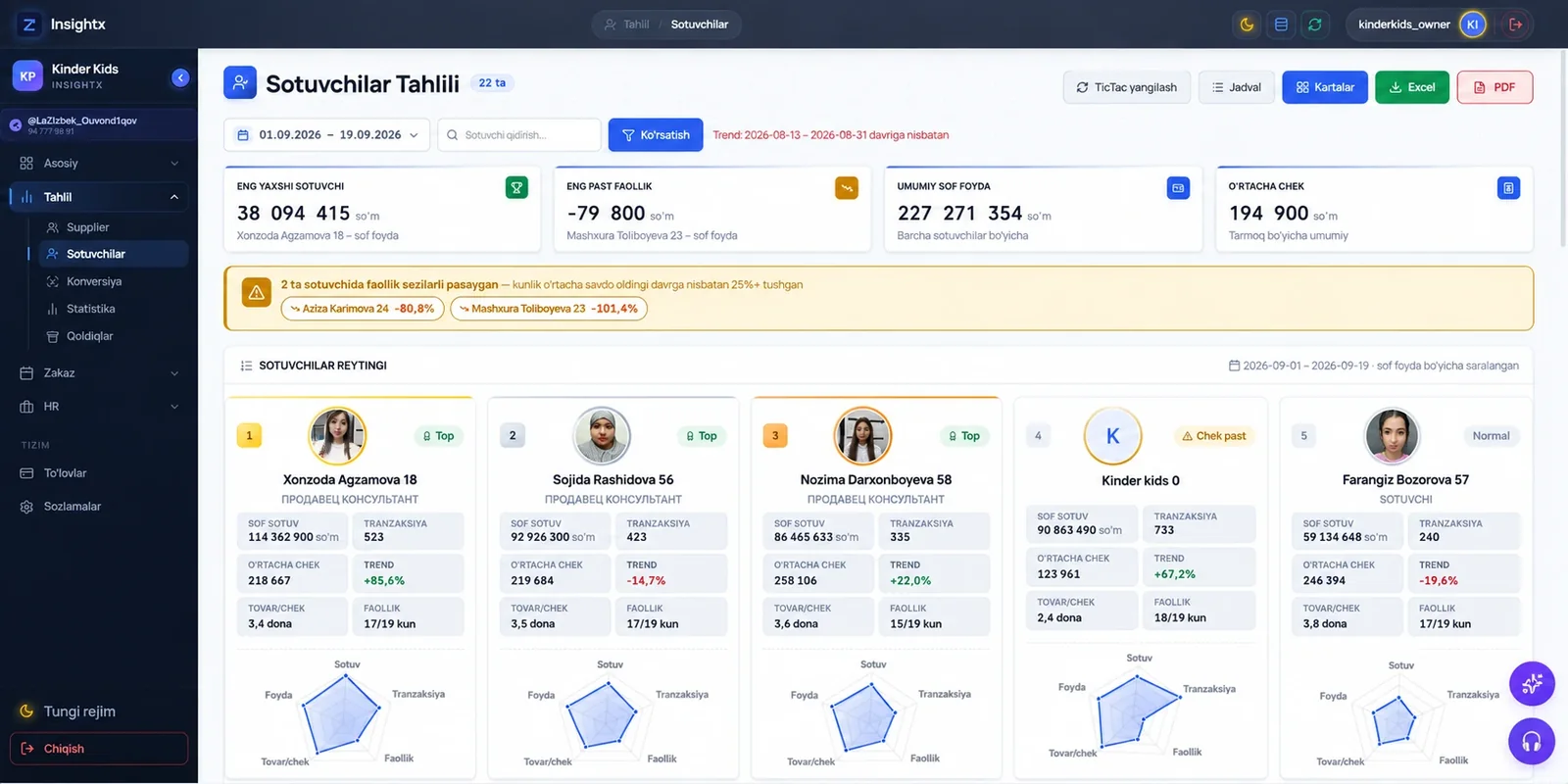Viewport: 1568px width, 784px height.
Task: Export data with Excel button
Action: coord(1412,87)
